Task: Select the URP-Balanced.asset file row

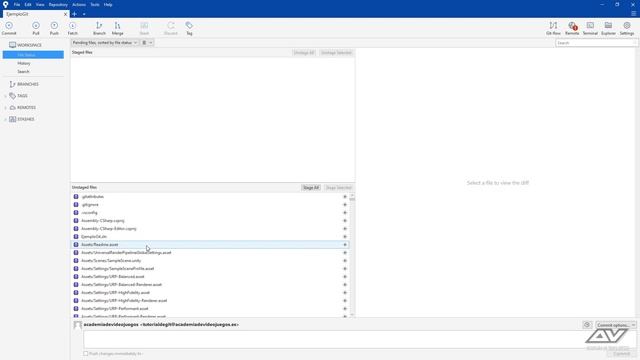Action: coord(210,277)
